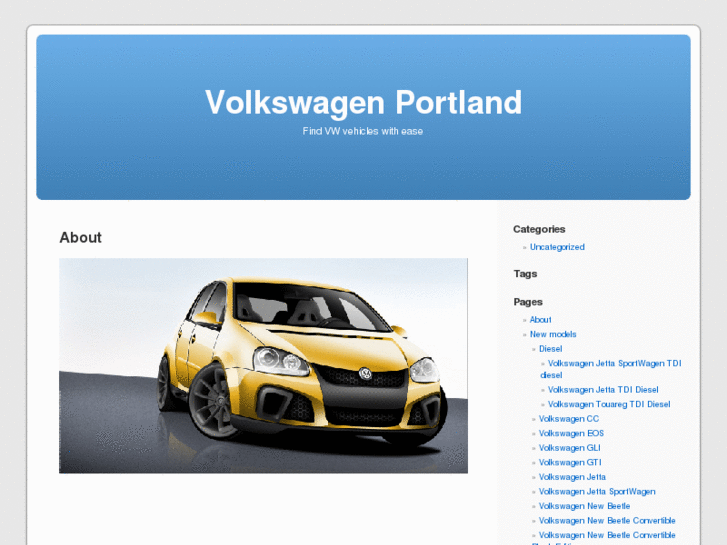Click the 'Find VW vehicles with ease' tagline
The width and height of the screenshot is (727, 545).
[x=363, y=131]
